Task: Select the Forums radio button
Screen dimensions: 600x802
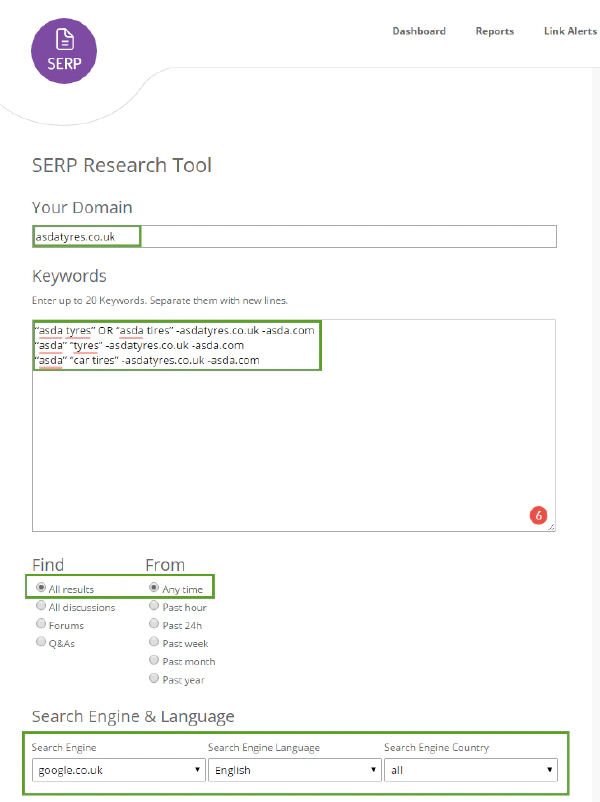Action: (x=41, y=623)
